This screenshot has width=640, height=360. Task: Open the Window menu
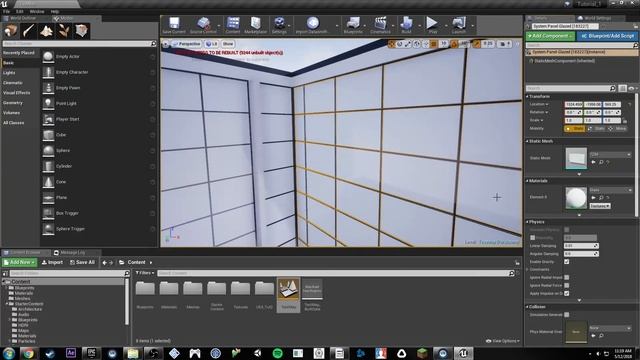tap(37, 11)
